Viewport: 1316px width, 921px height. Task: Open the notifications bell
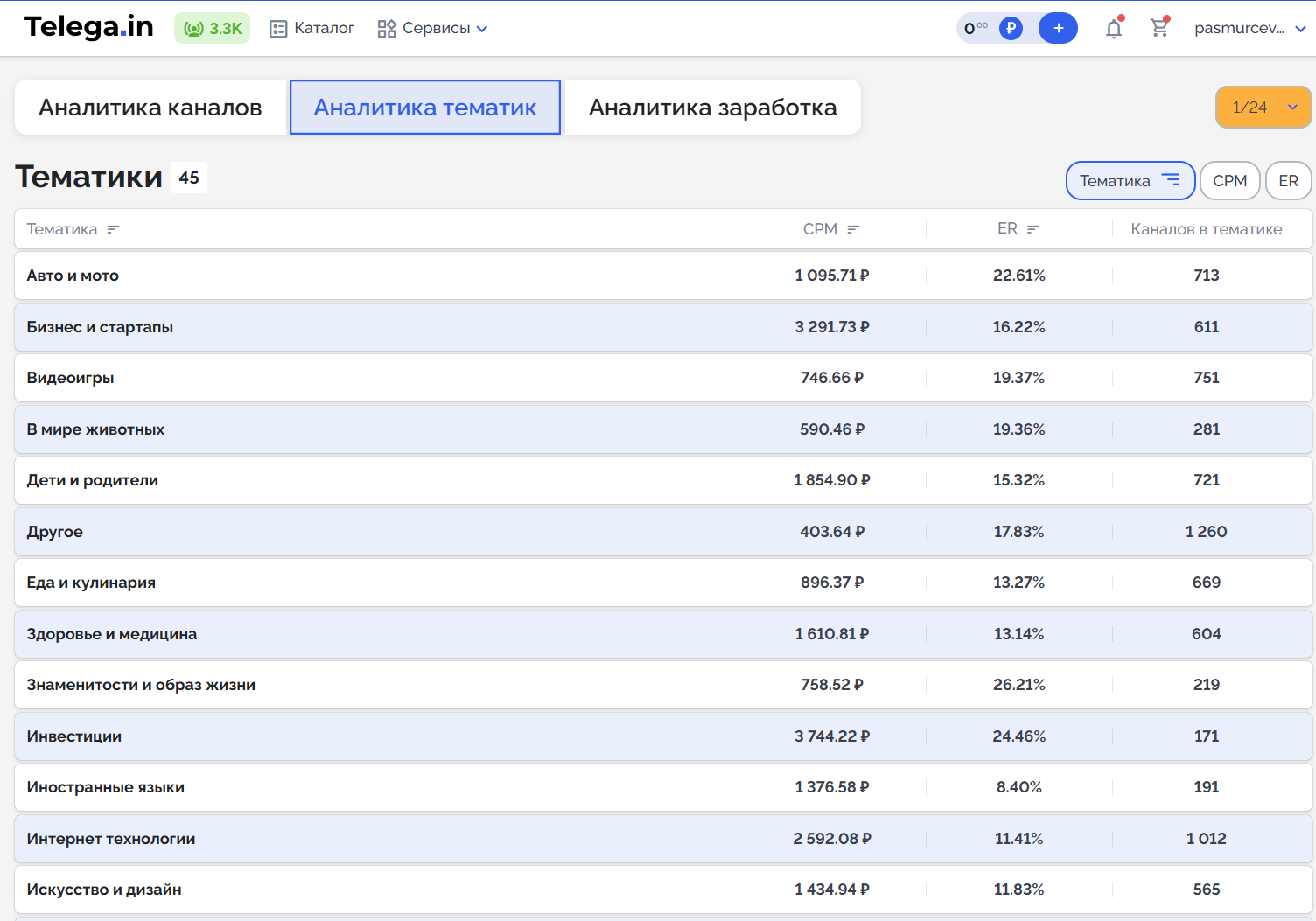1113,29
